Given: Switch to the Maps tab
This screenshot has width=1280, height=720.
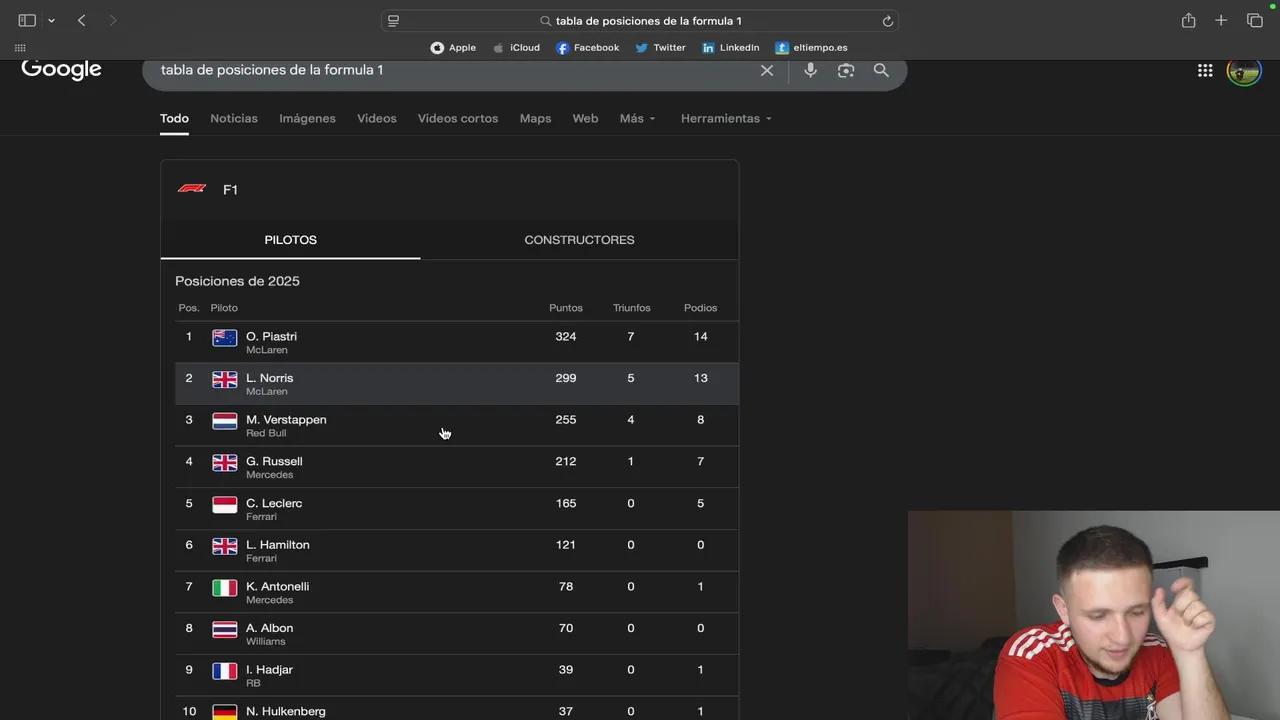Looking at the screenshot, I should click(x=535, y=118).
